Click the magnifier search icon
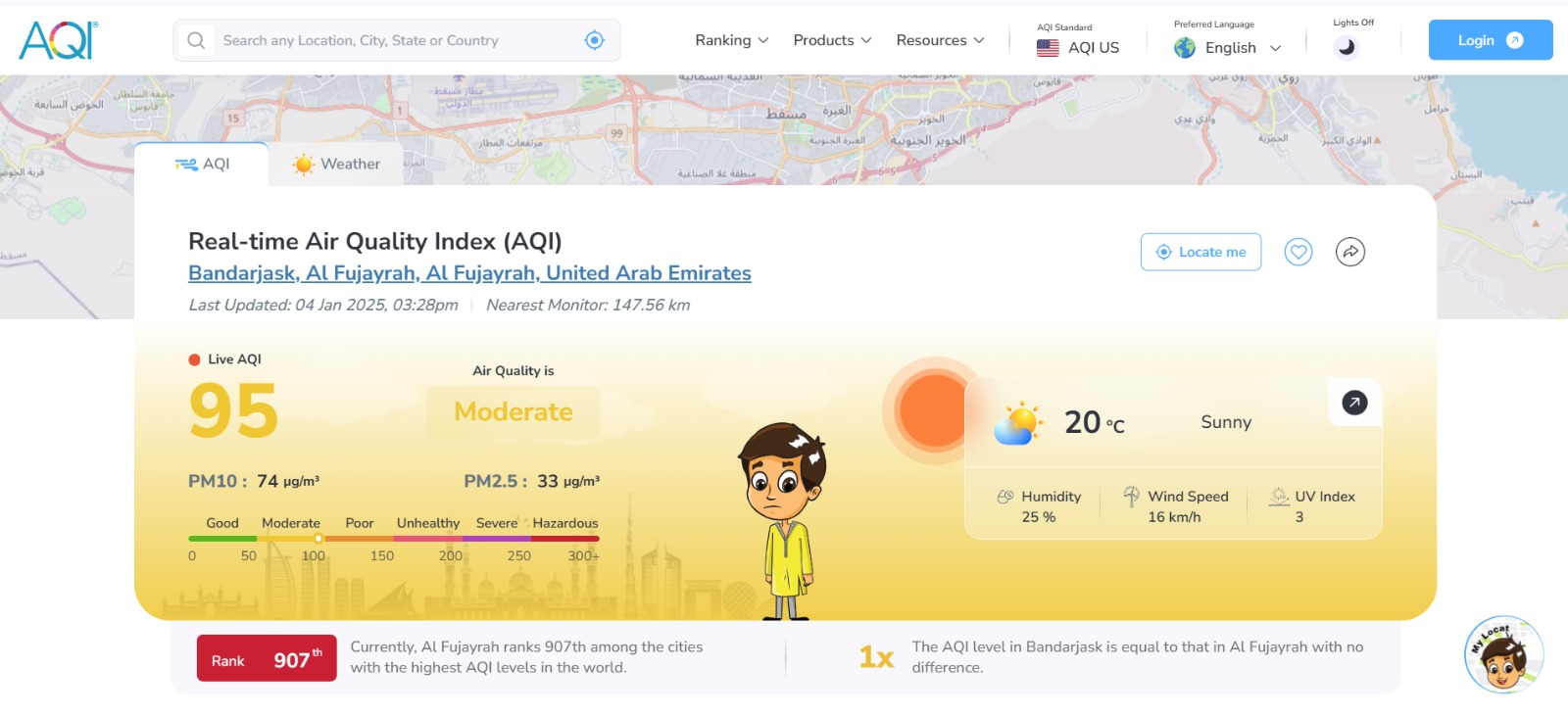This screenshot has width=1568, height=716. [x=196, y=40]
